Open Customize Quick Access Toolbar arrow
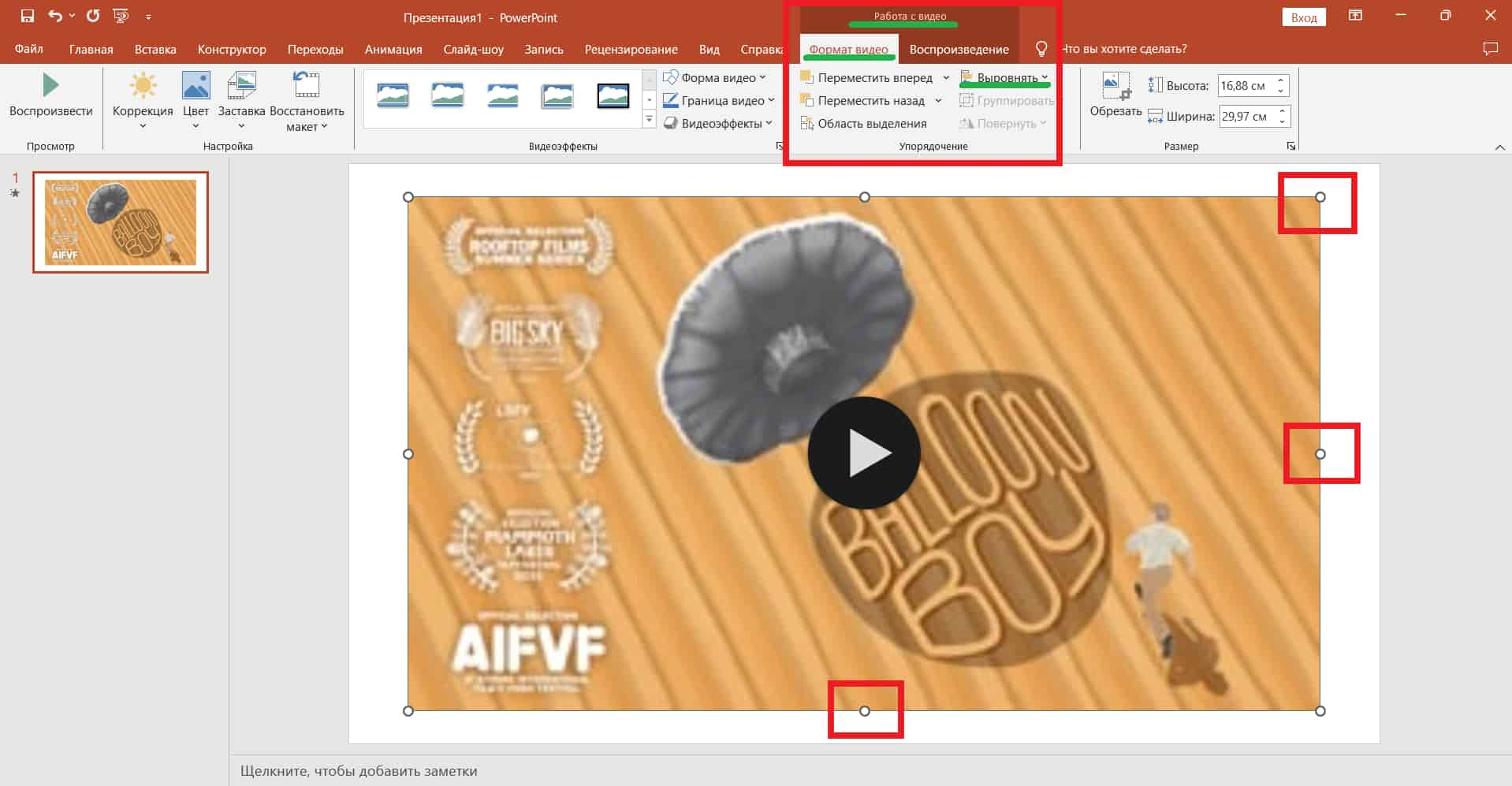 tap(148, 17)
